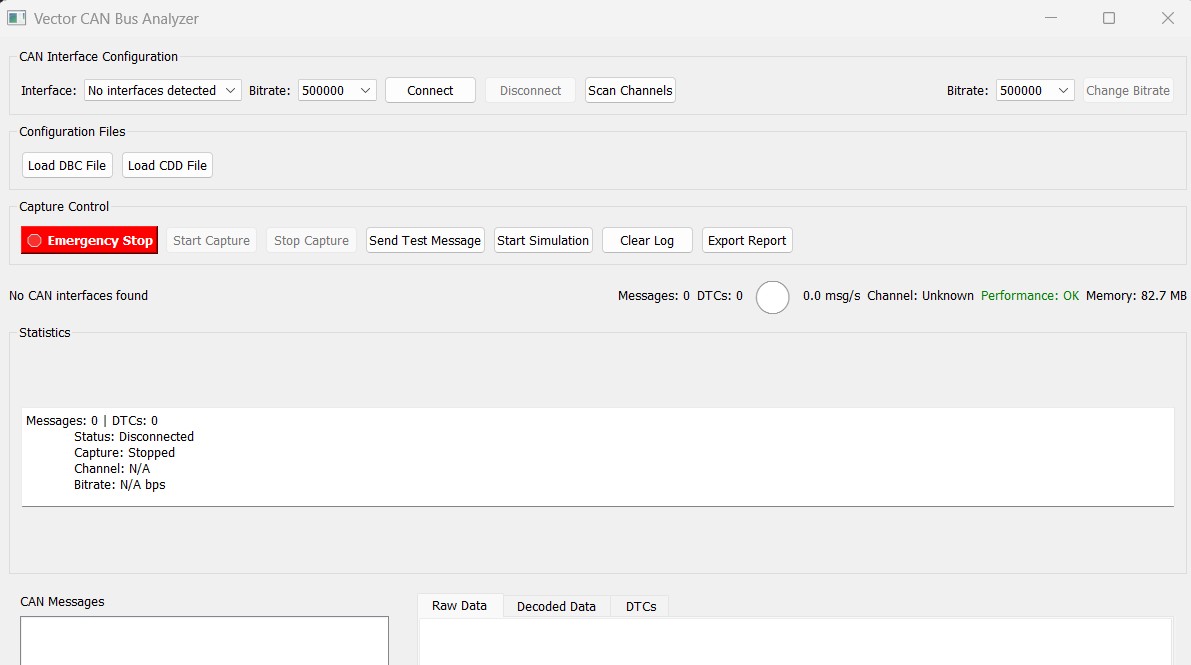Expand the right-side Bitrate dropdown
This screenshot has height=665, width=1191.
1035,91
